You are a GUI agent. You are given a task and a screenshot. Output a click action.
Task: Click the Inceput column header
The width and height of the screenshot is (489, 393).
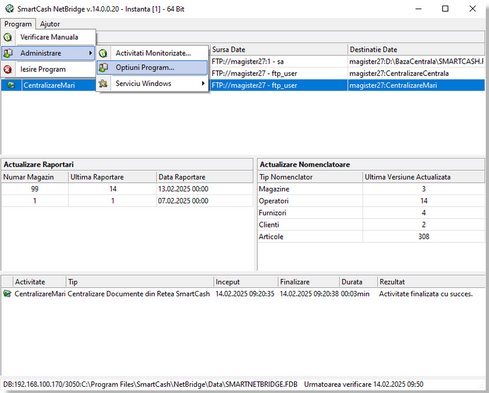click(x=246, y=282)
